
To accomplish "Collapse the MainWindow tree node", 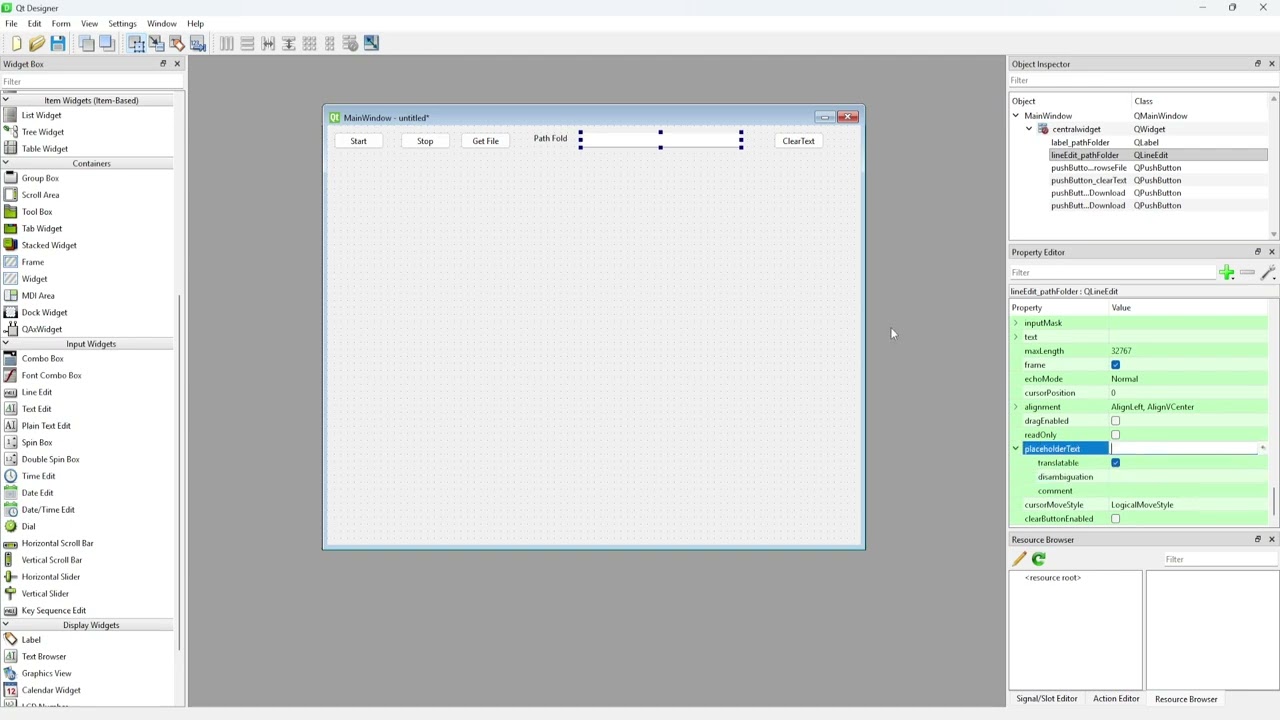I will point(1016,116).
